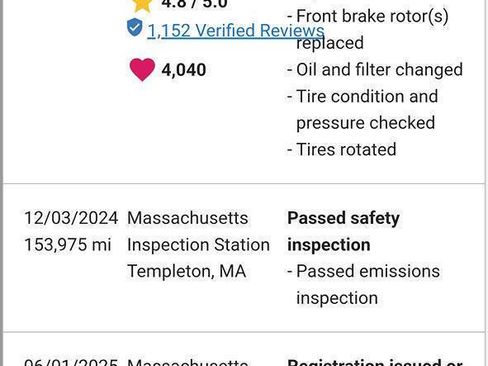Click the gold rating star icon
Image resolution: width=488 pixels, height=366 pixels.
click(x=142, y=5)
